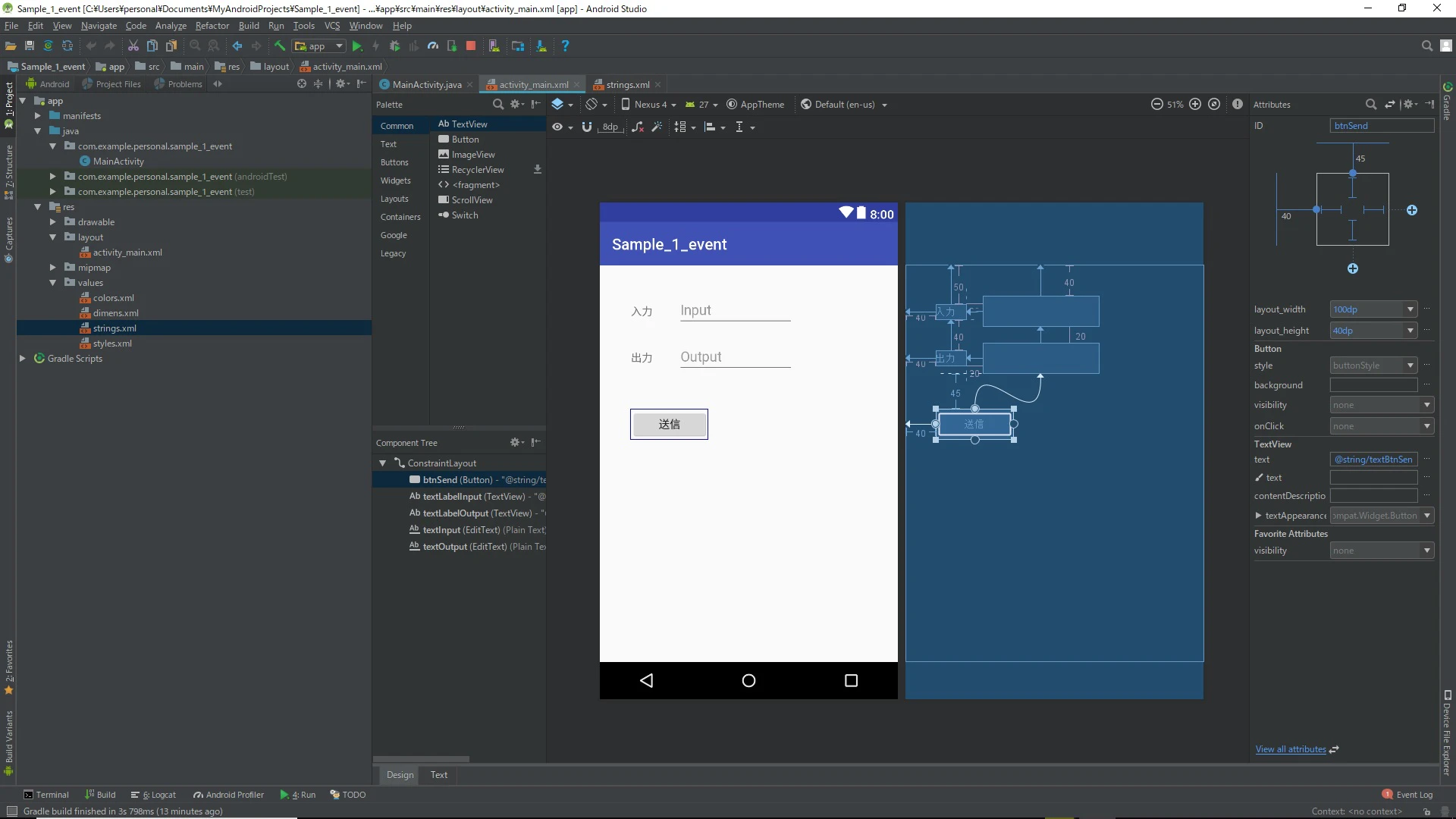Viewport: 1456px width, 819px height.
Task: Click the red Stop icon
Action: [471, 46]
